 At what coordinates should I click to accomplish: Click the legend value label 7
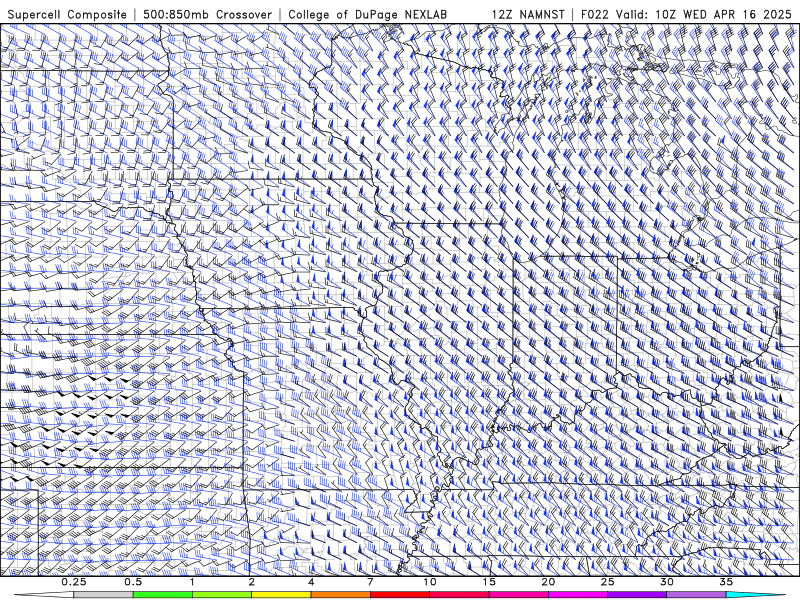(370, 582)
